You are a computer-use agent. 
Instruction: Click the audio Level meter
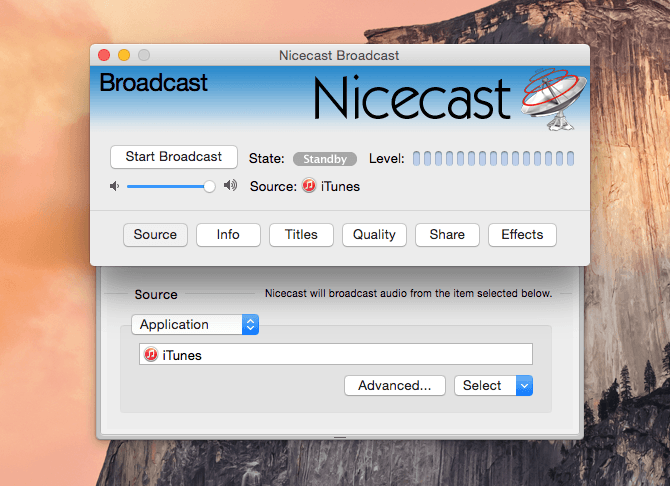click(x=493, y=159)
